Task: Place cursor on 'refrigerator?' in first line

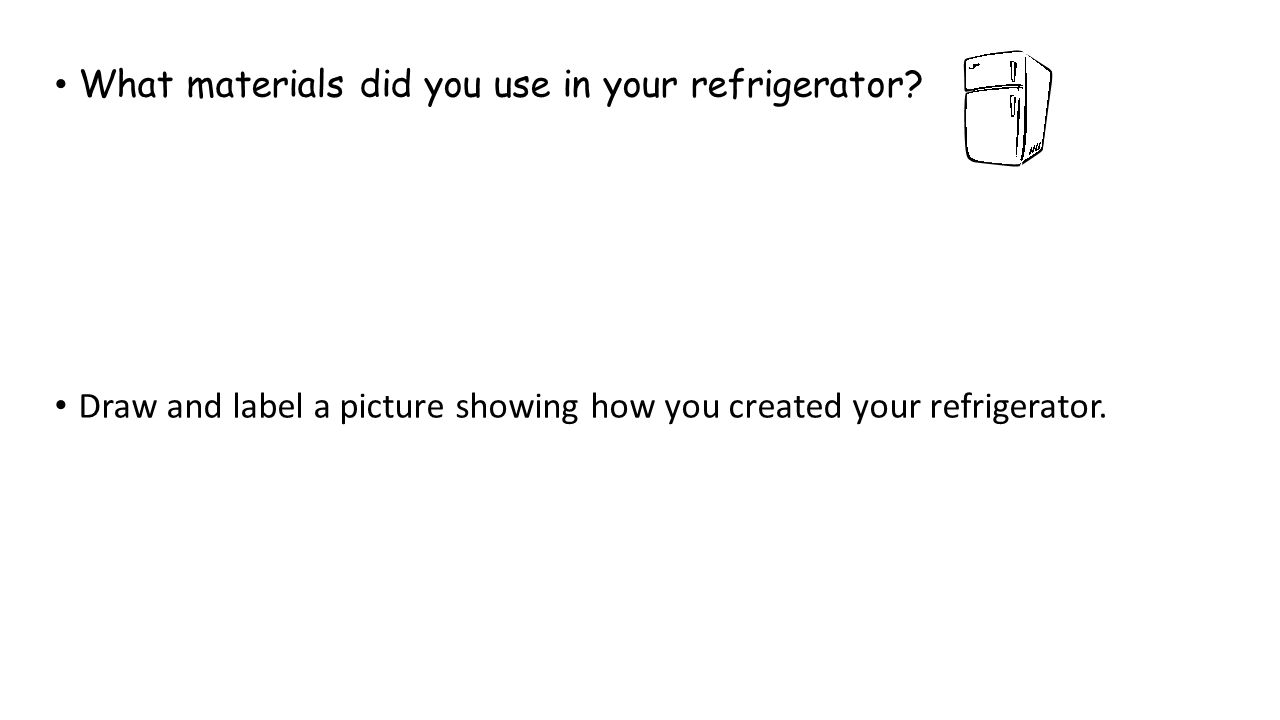Action: coord(805,88)
